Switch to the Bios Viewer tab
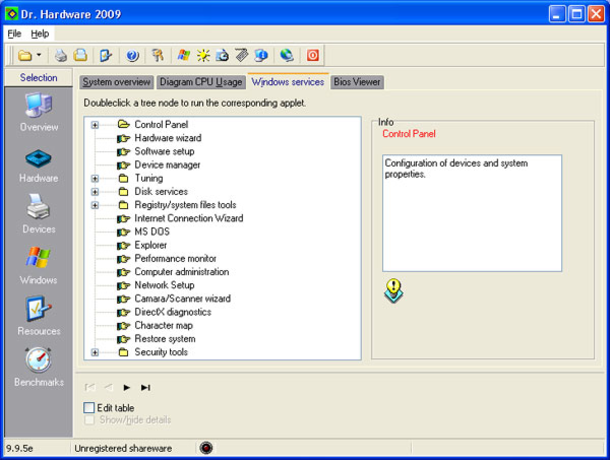This screenshot has width=610, height=460. pyautogui.click(x=357, y=82)
